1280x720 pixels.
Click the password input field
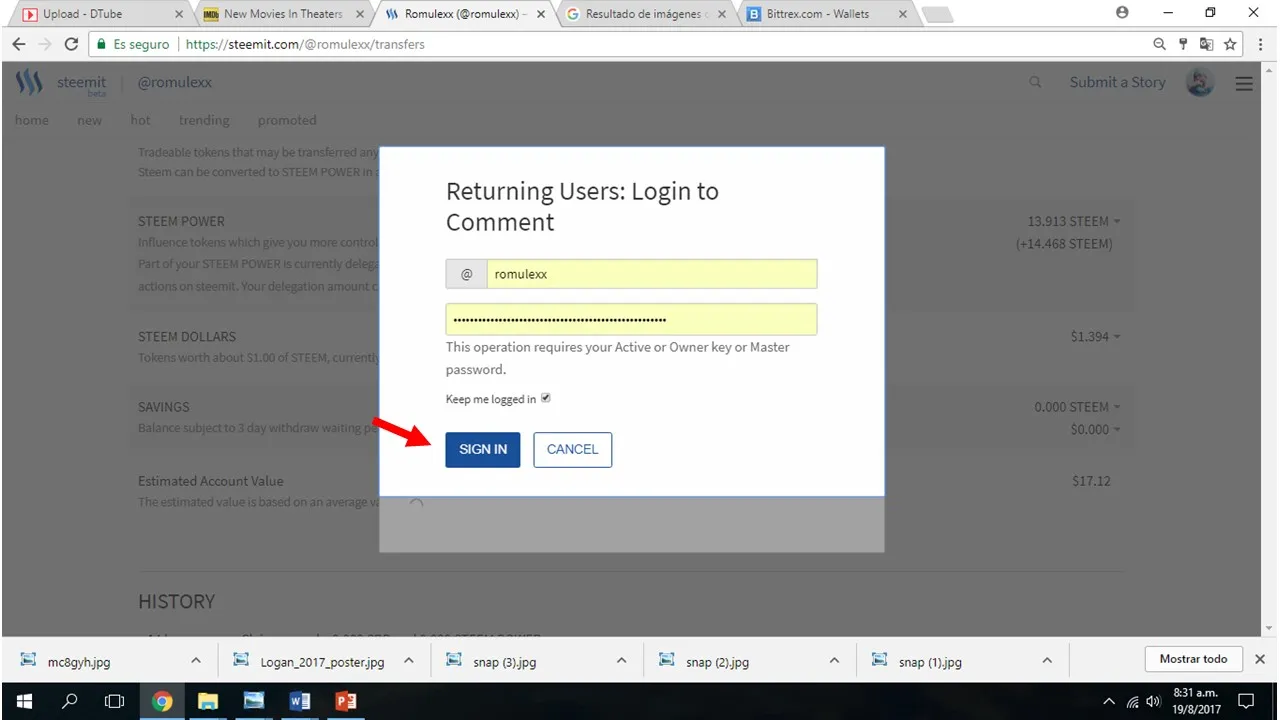pos(631,320)
